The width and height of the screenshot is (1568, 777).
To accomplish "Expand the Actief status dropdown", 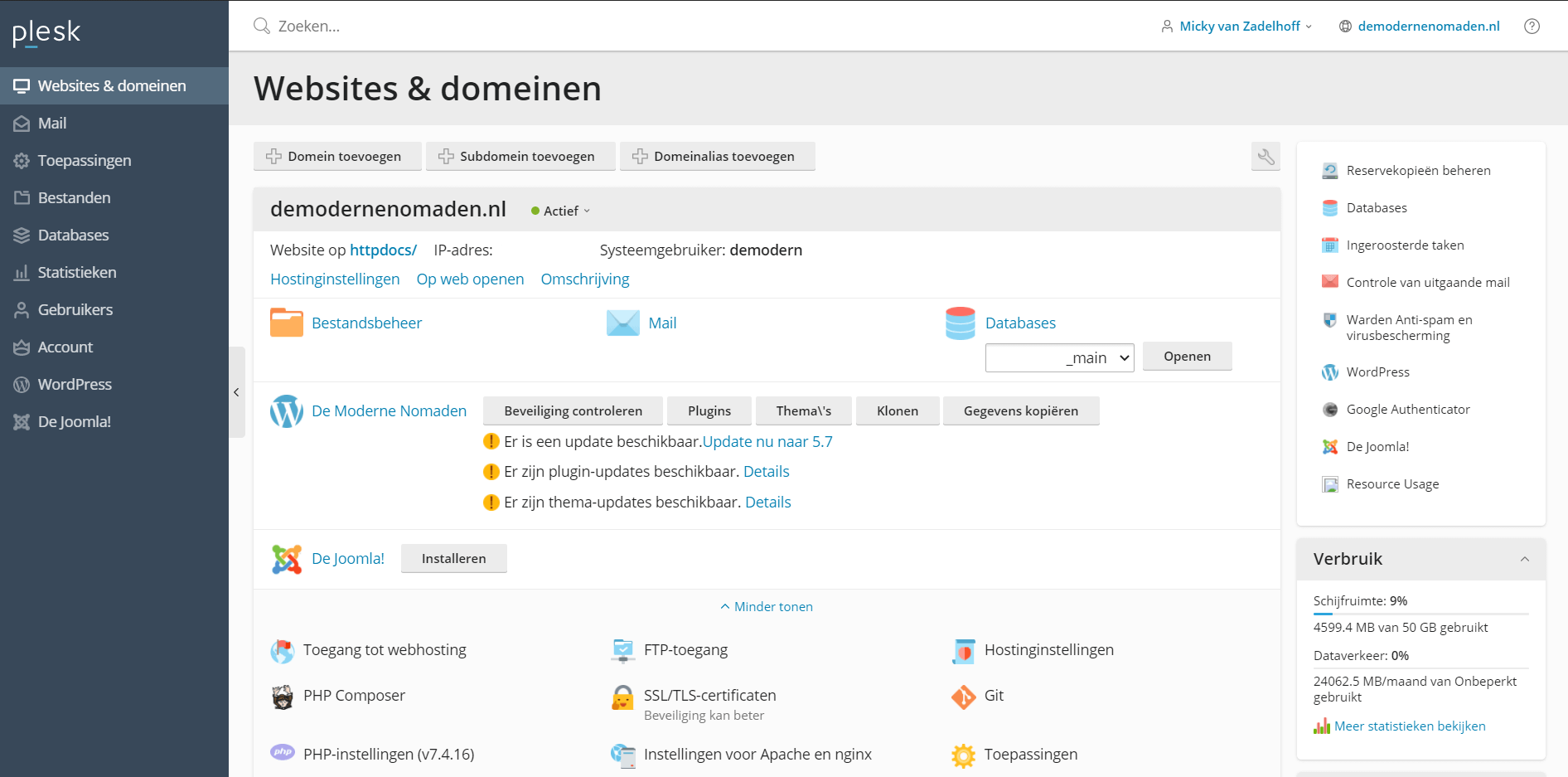I will click(x=562, y=211).
